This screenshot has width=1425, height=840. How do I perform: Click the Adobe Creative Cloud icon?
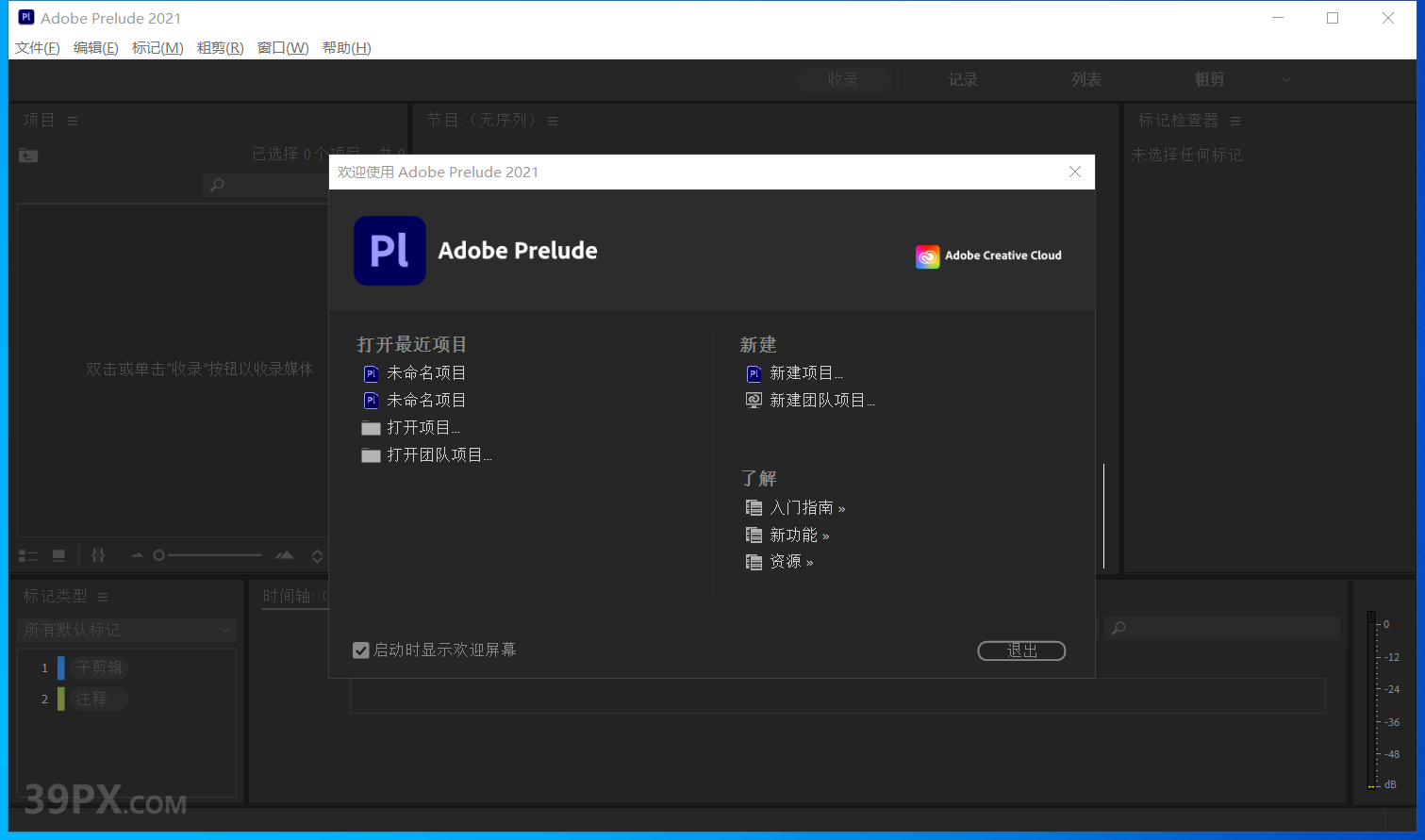coord(927,256)
